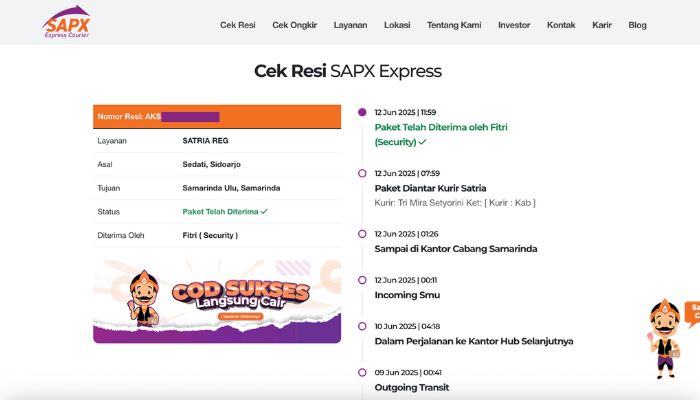The height and width of the screenshot is (400, 700).
Task: Click 'Paket Diantar Kurir Satria' entry
Action: coord(430,188)
